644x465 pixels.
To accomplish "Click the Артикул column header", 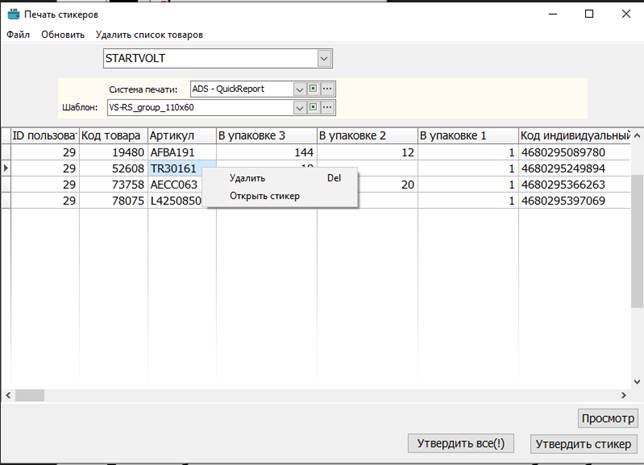I will tap(182, 136).
